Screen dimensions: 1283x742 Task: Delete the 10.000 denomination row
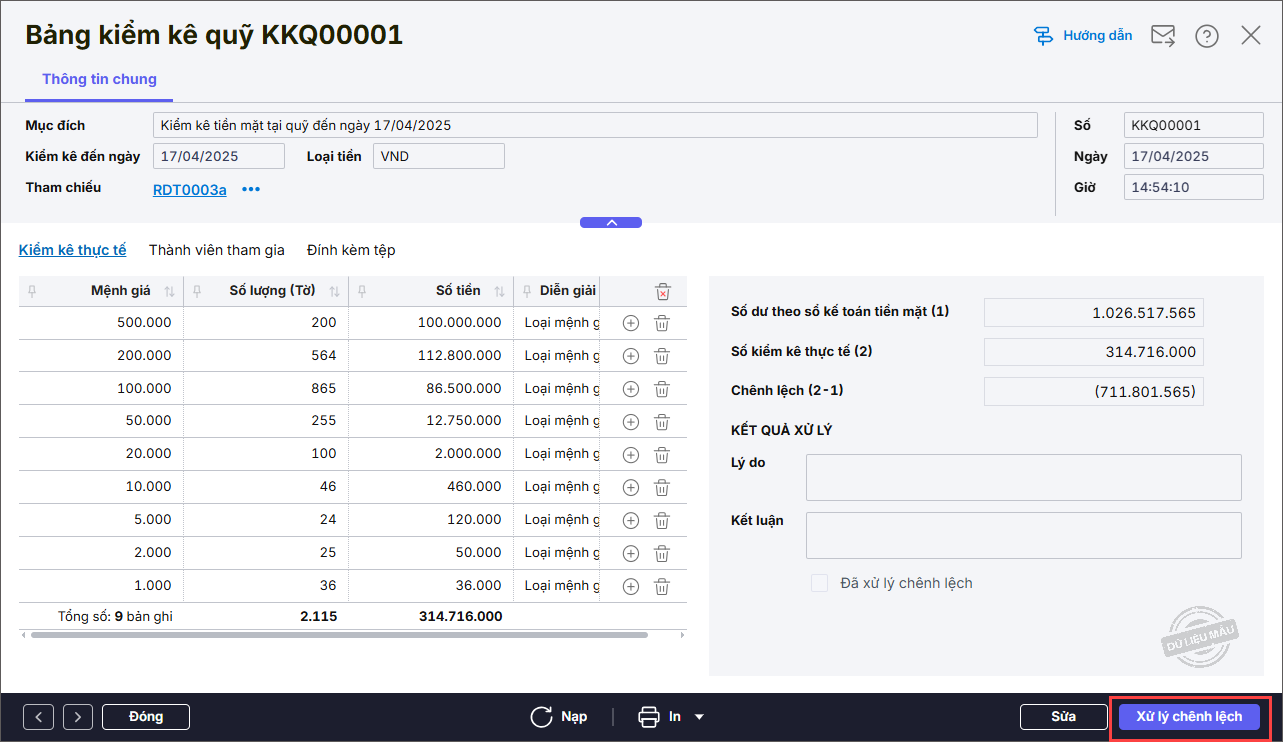point(661,487)
